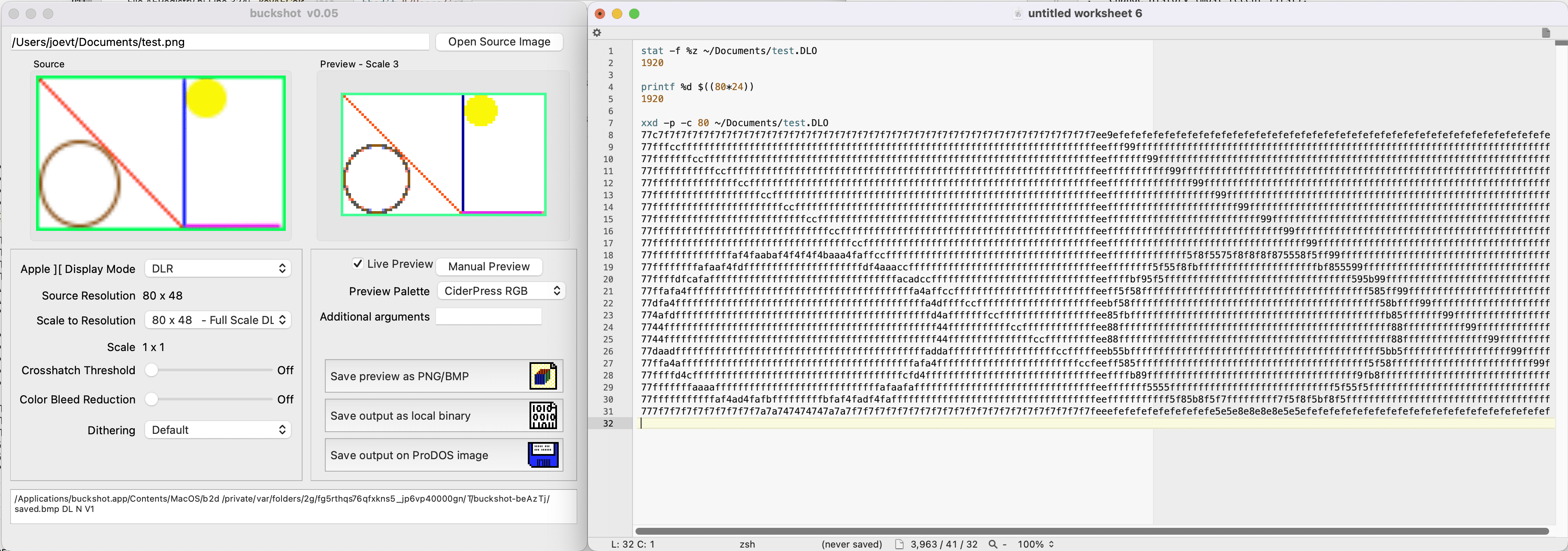1568x551 pixels.
Task: Click the Color Bleed Reduction slider knob
Action: (x=151, y=400)
